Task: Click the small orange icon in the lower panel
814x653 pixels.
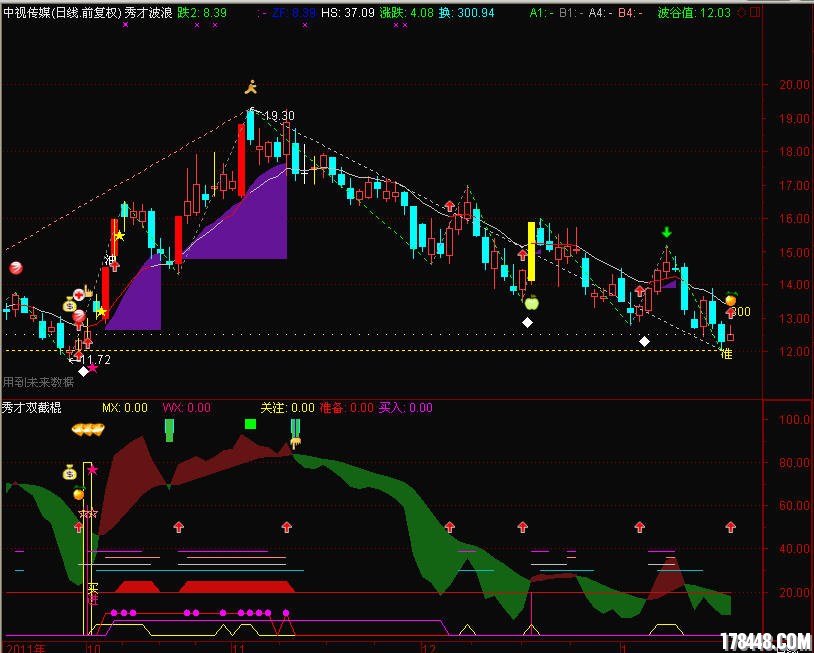Action: [x=79, y=493]
